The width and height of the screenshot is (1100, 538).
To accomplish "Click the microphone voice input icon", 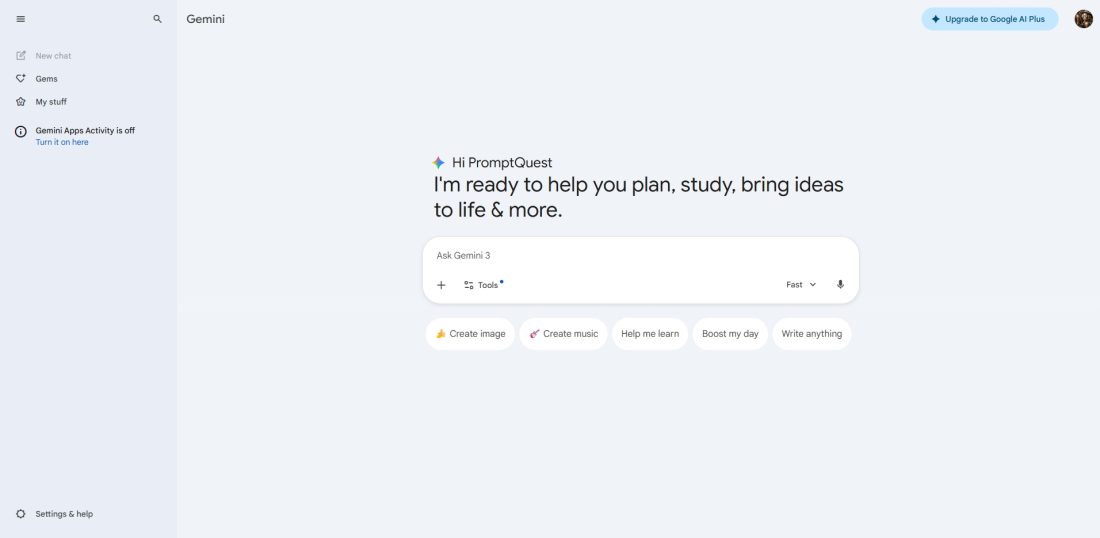I will click(x=840, y=285).
